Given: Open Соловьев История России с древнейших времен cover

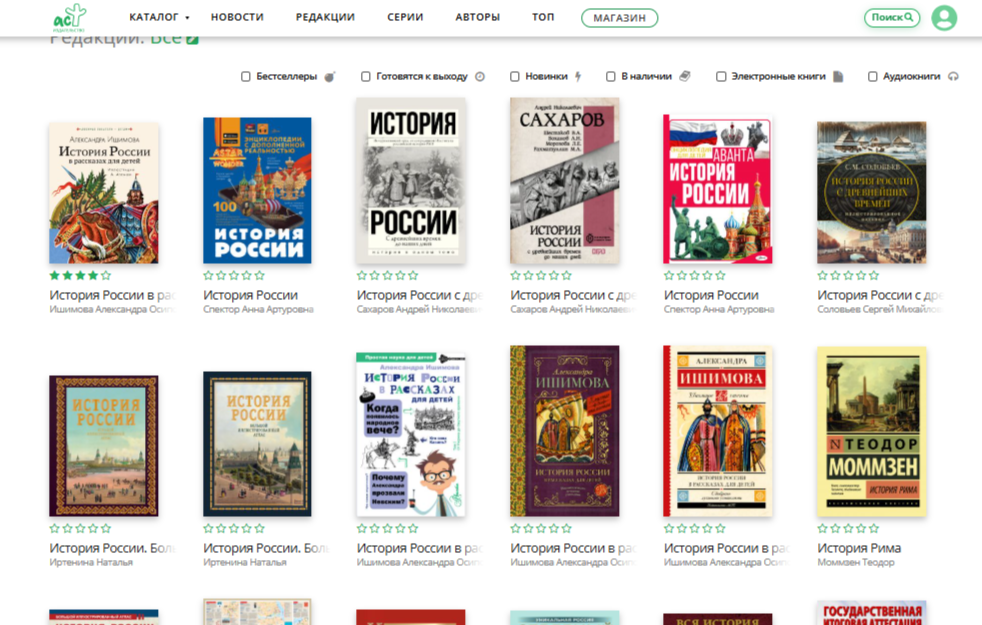Looking at the screenshot, I should click(x=871, y=192).
